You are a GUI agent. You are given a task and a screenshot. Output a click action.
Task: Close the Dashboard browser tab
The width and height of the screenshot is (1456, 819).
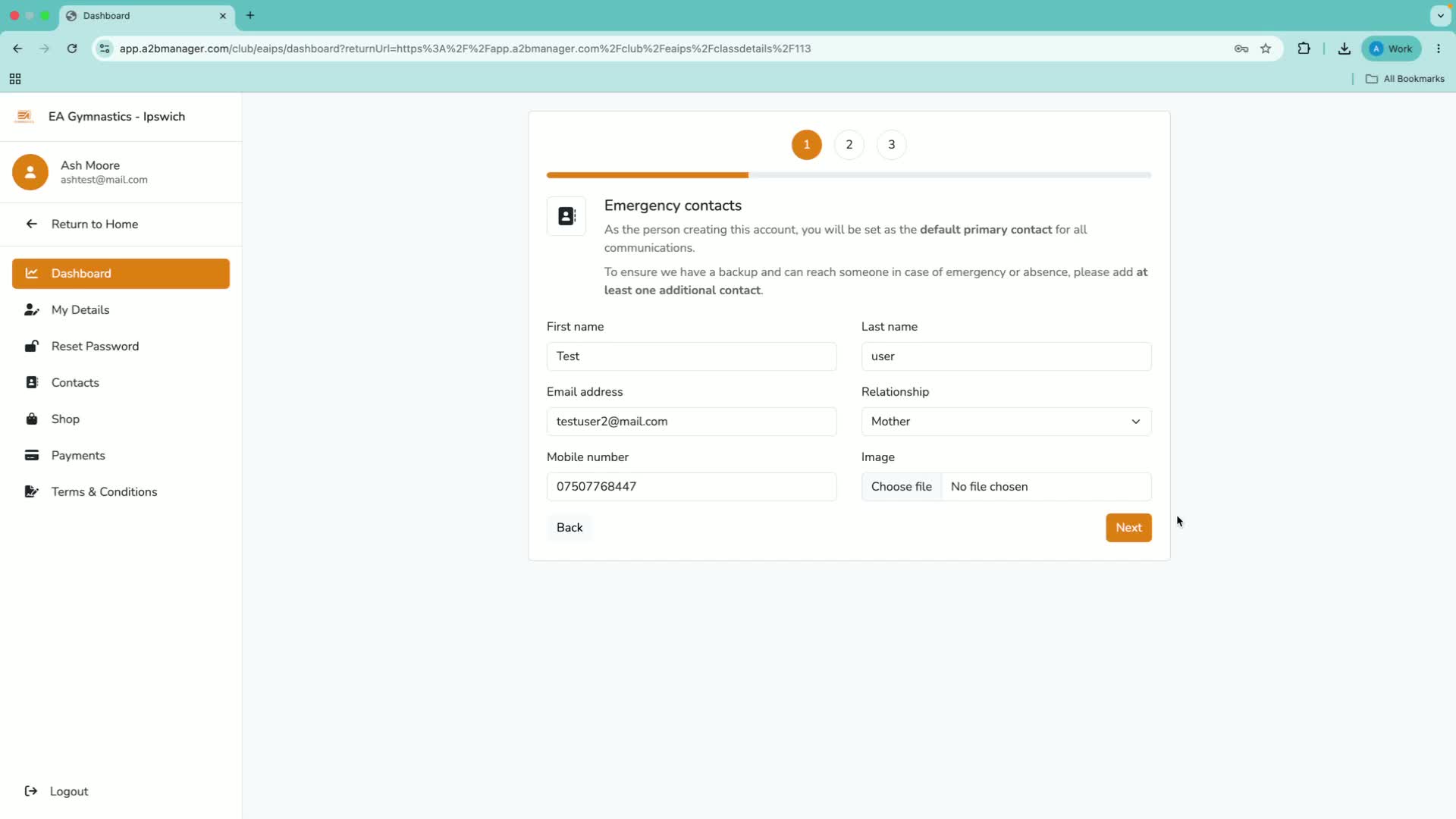[223, 16]
